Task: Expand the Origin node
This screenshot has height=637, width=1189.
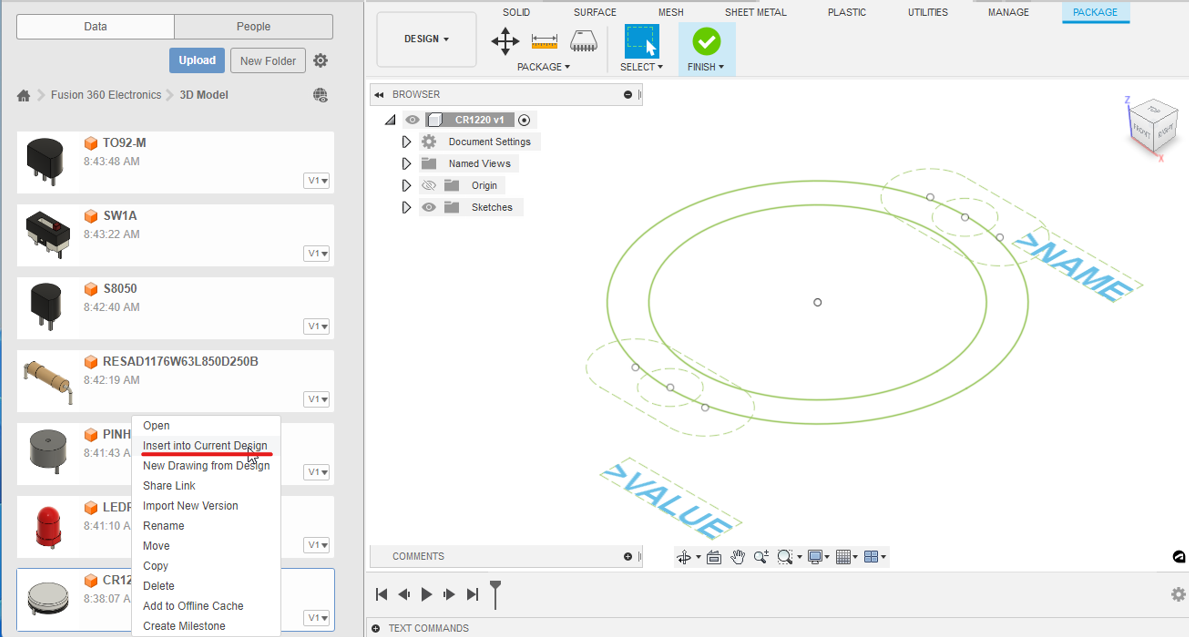Action: [406, 186]
